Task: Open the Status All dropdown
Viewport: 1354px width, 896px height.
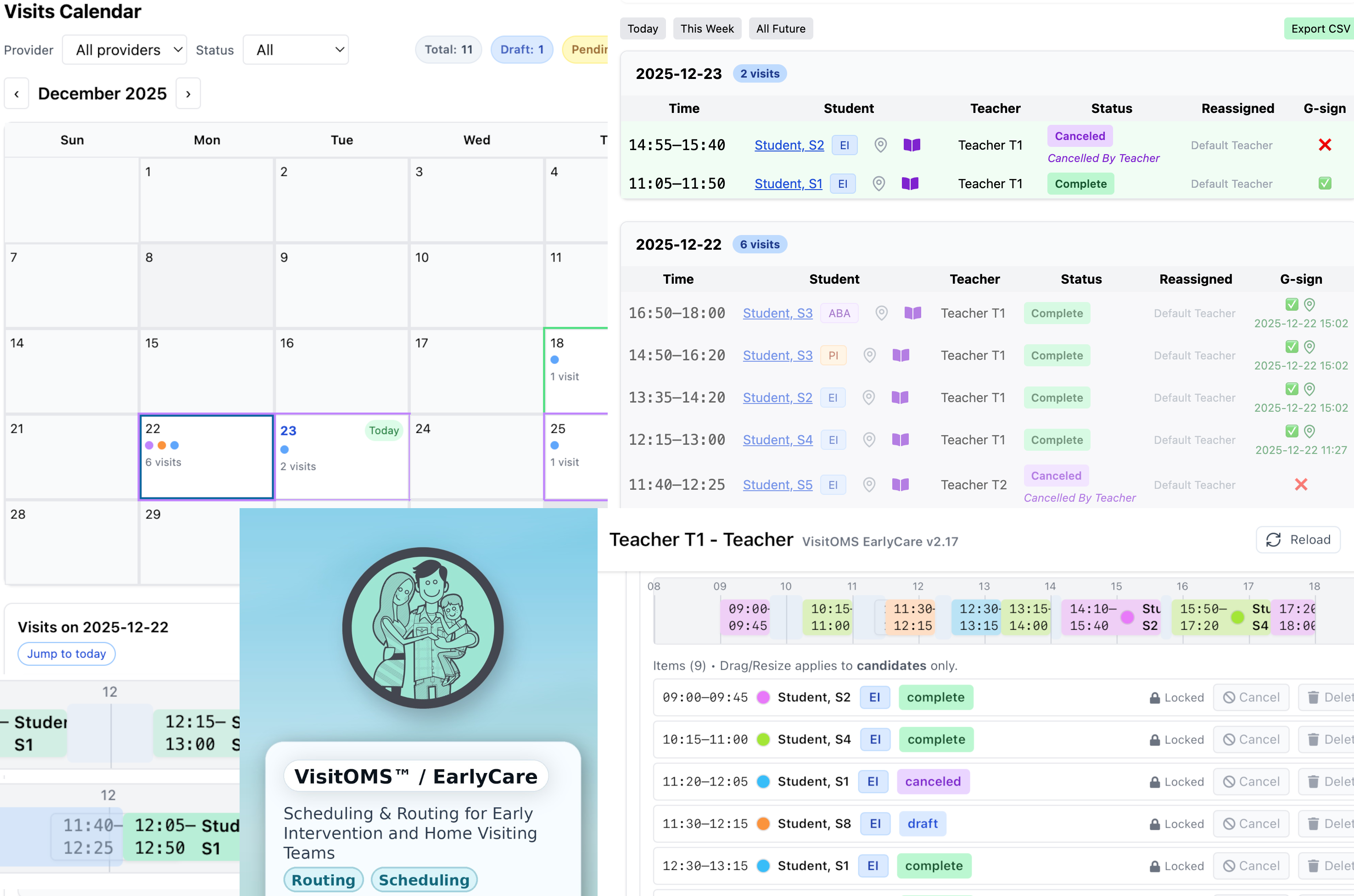Action: tap(296, 50)
